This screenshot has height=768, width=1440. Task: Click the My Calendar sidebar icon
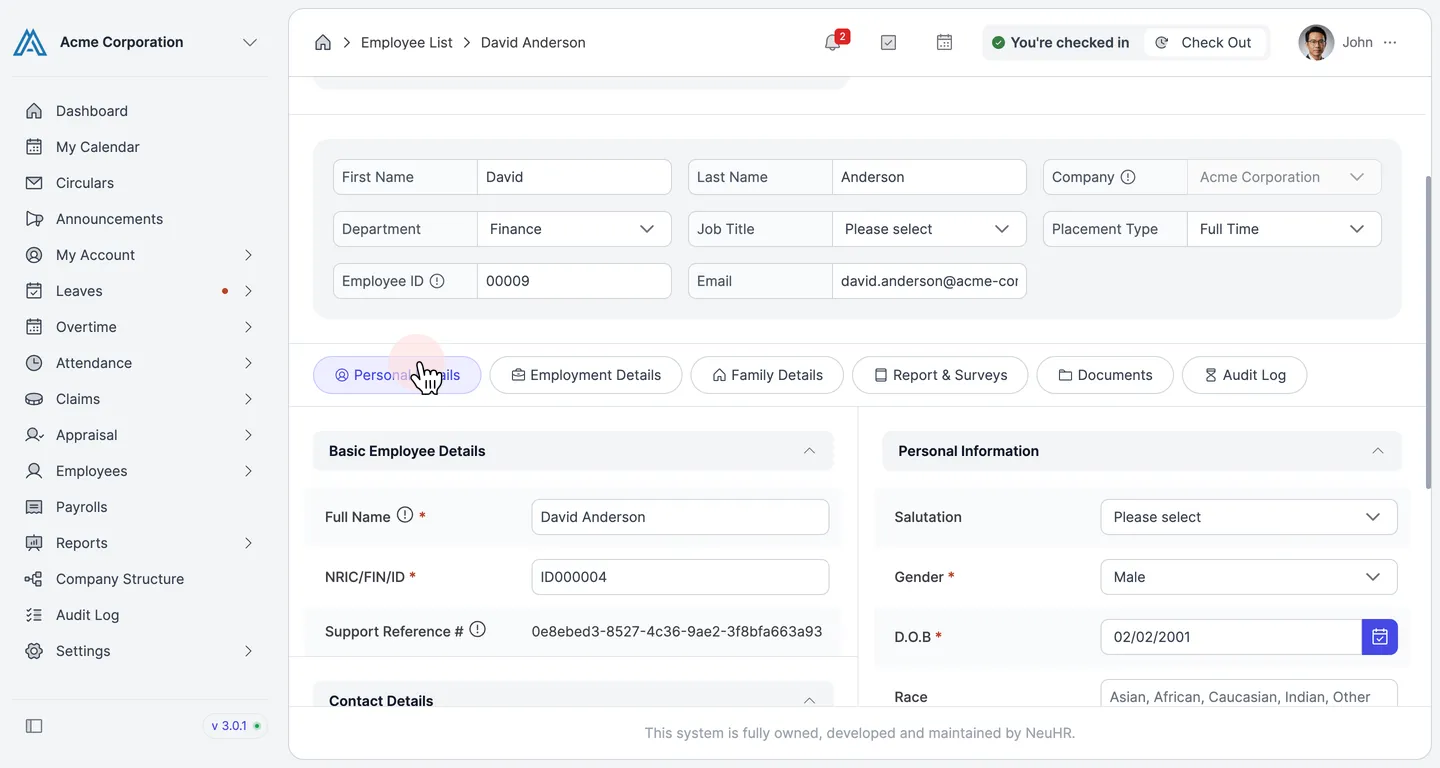34,147
